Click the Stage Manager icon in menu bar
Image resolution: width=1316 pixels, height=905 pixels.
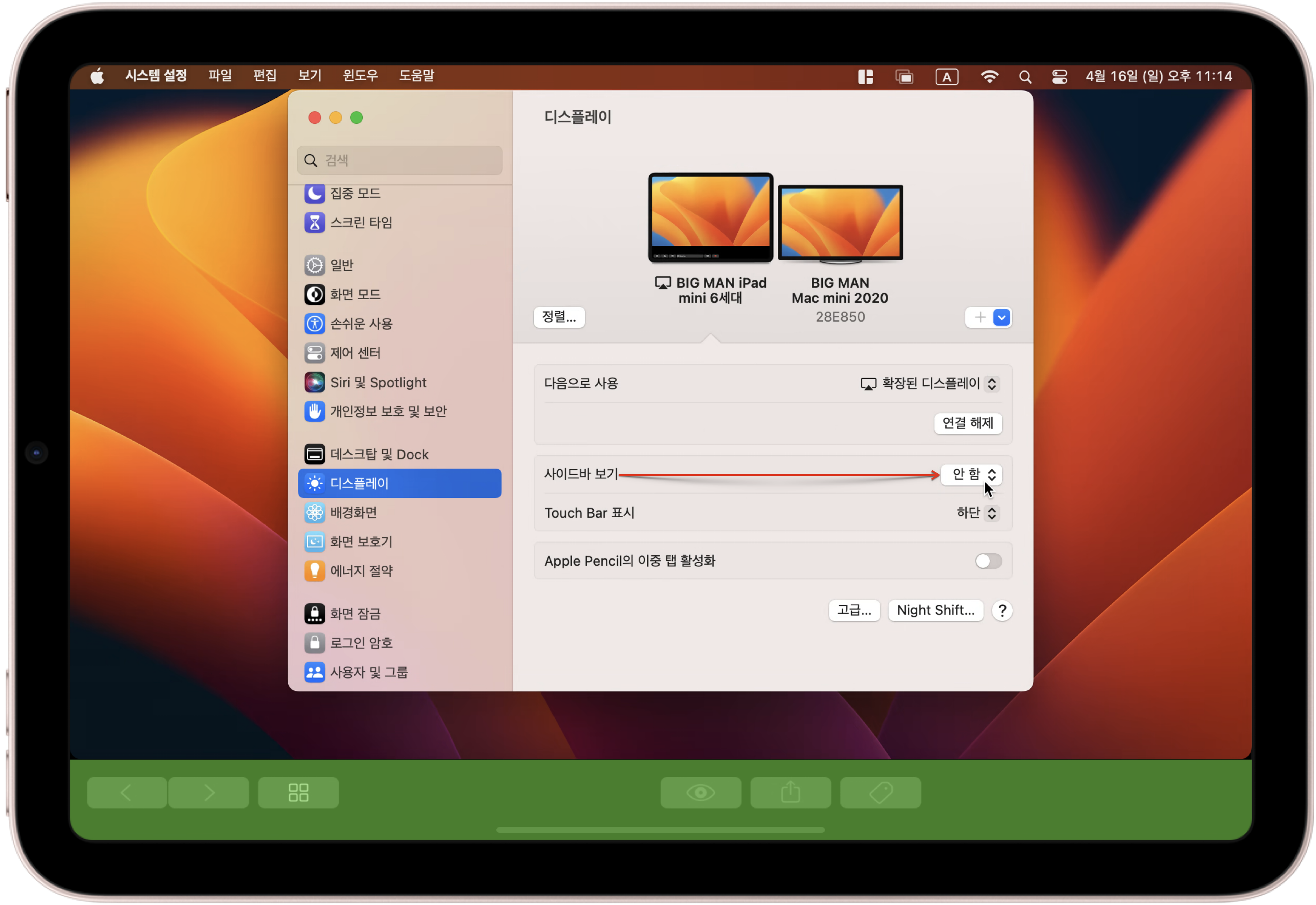[x=866, y=77]
